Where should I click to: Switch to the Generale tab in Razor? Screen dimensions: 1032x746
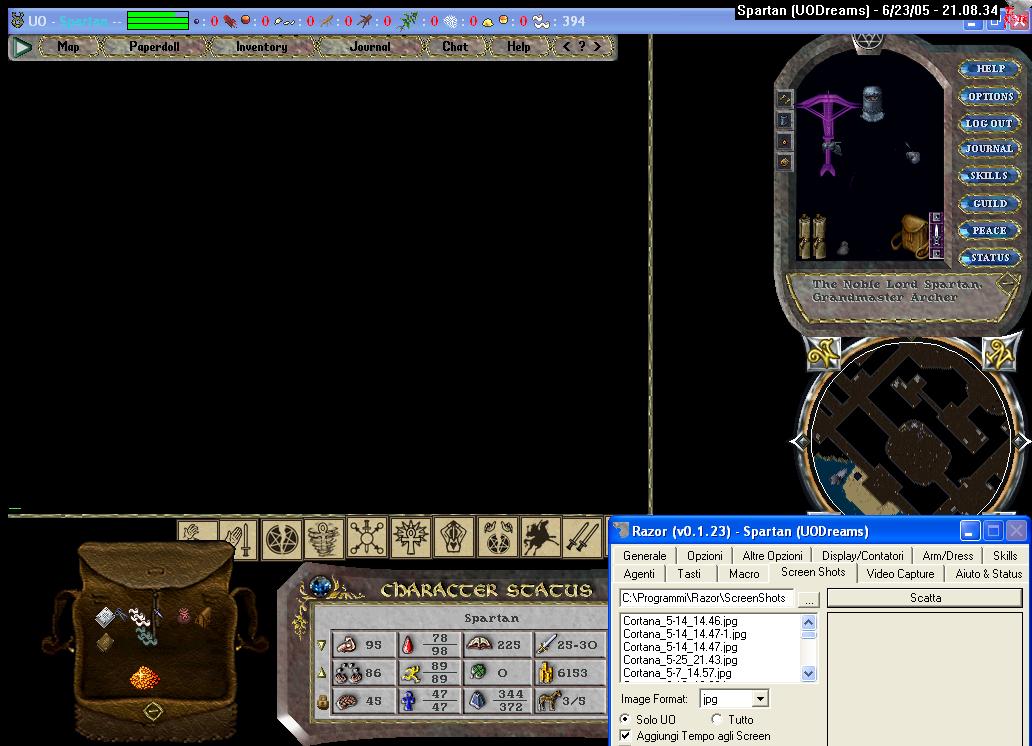(644, 556)
